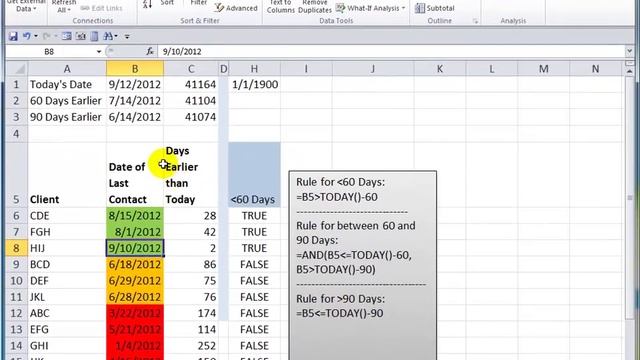Click the formula bar showing 9/10/2012
Image resolution: width=640 pixels, height=360 pixels.
(x=392, y=52)
